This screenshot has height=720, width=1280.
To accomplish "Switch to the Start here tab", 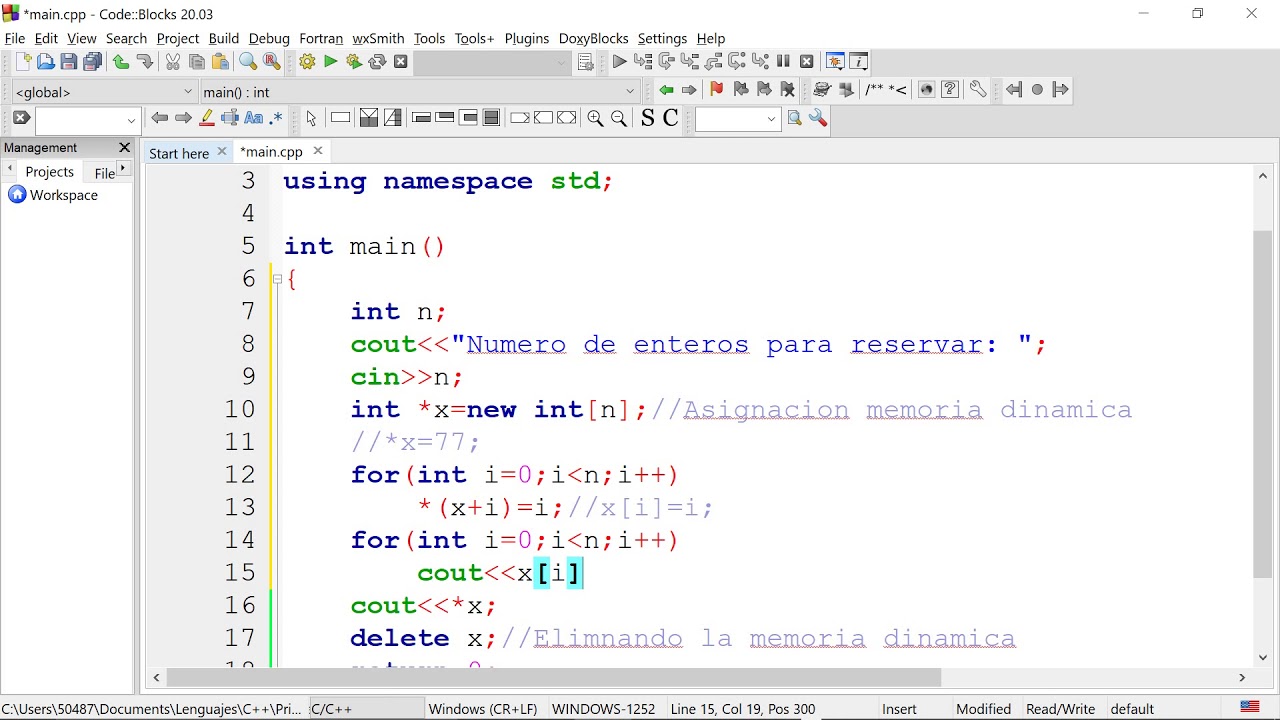I will (179, 153).
